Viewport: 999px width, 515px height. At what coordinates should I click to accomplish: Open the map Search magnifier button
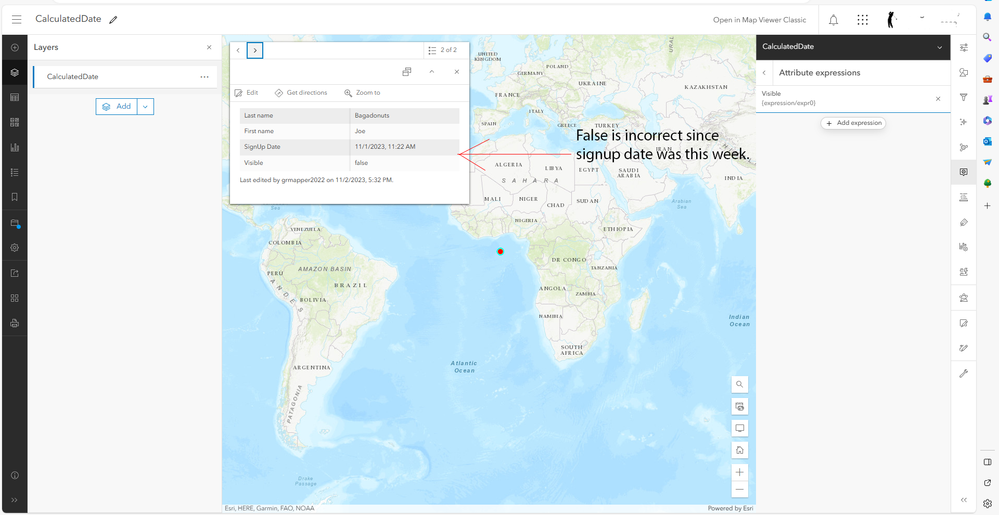[x=740, y=384]
